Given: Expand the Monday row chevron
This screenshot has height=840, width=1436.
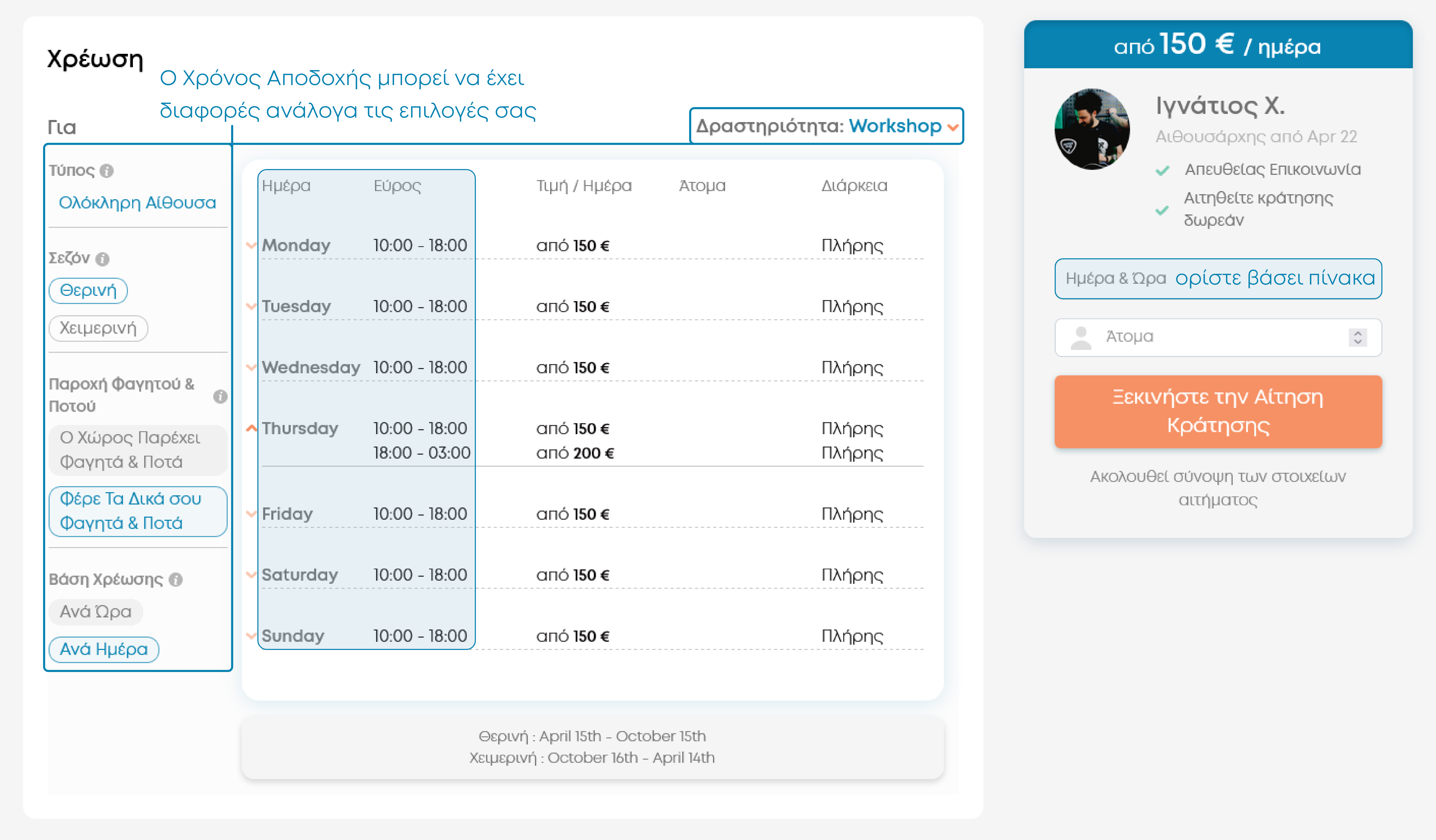Looking at the screenshot, I should point(251,245).
